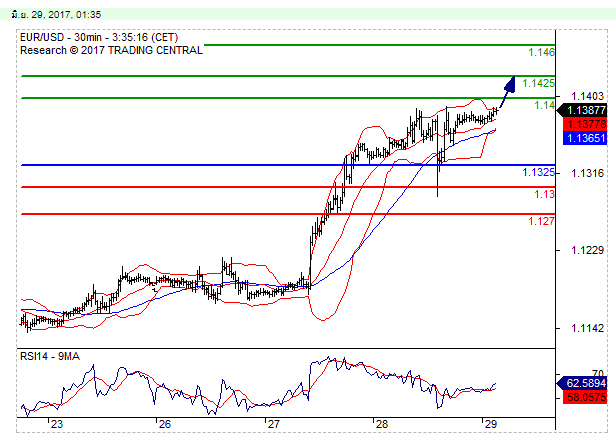
Task: Click the date axis label 23
Action: [x=57, y=424]
